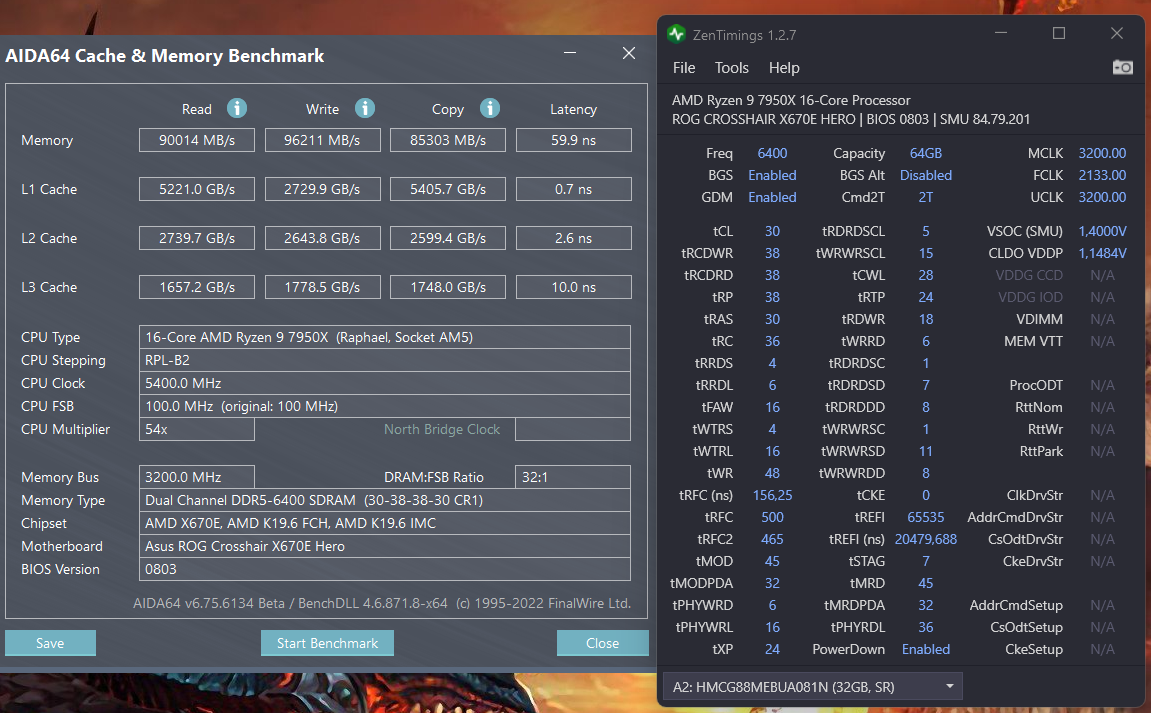The height and width of the screenshot is (713, 1151).
Task: Click the empty North Bridge Clock field
Action: (573, 429)
